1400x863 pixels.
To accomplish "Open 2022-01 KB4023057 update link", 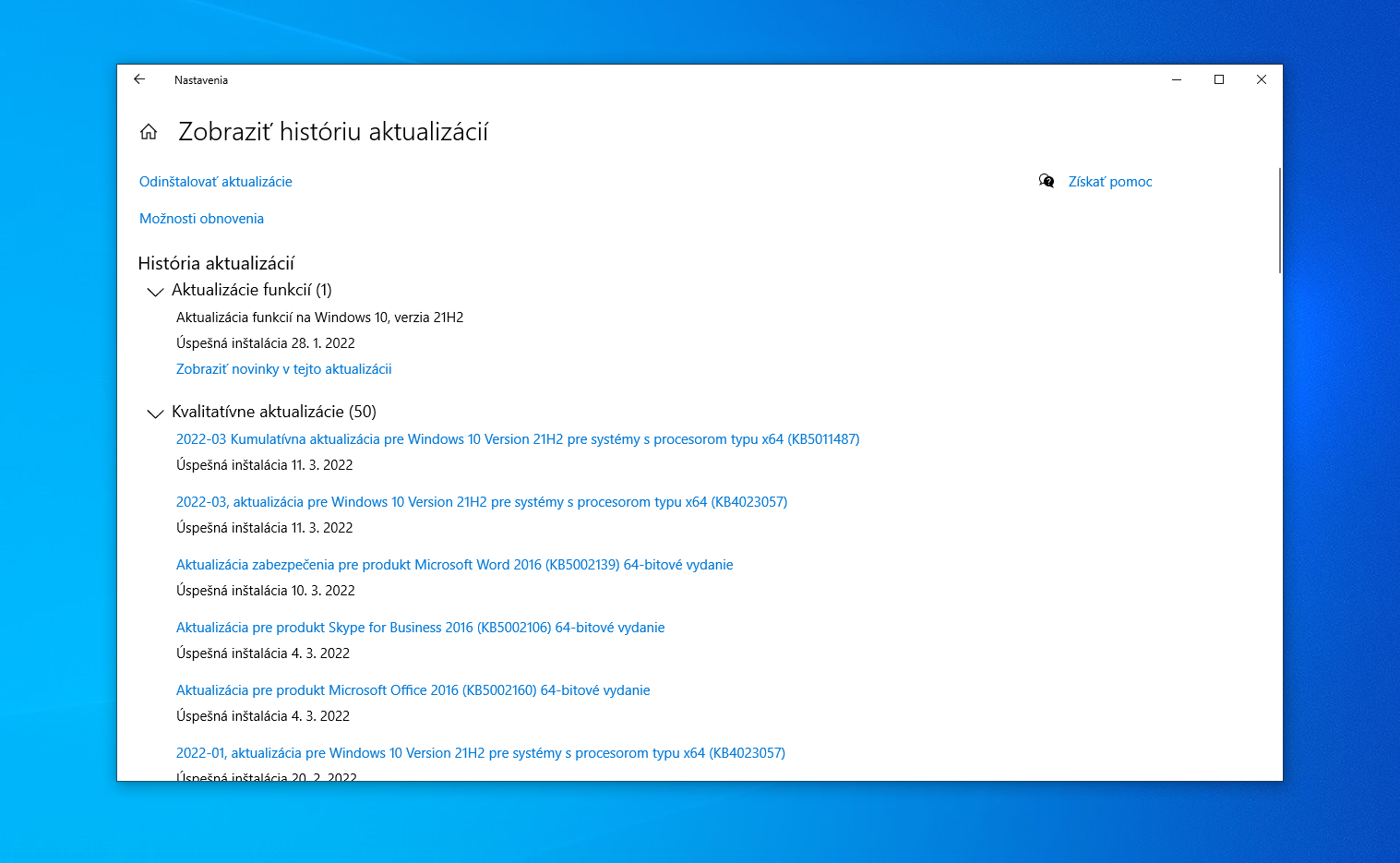I will coord(481,753).
